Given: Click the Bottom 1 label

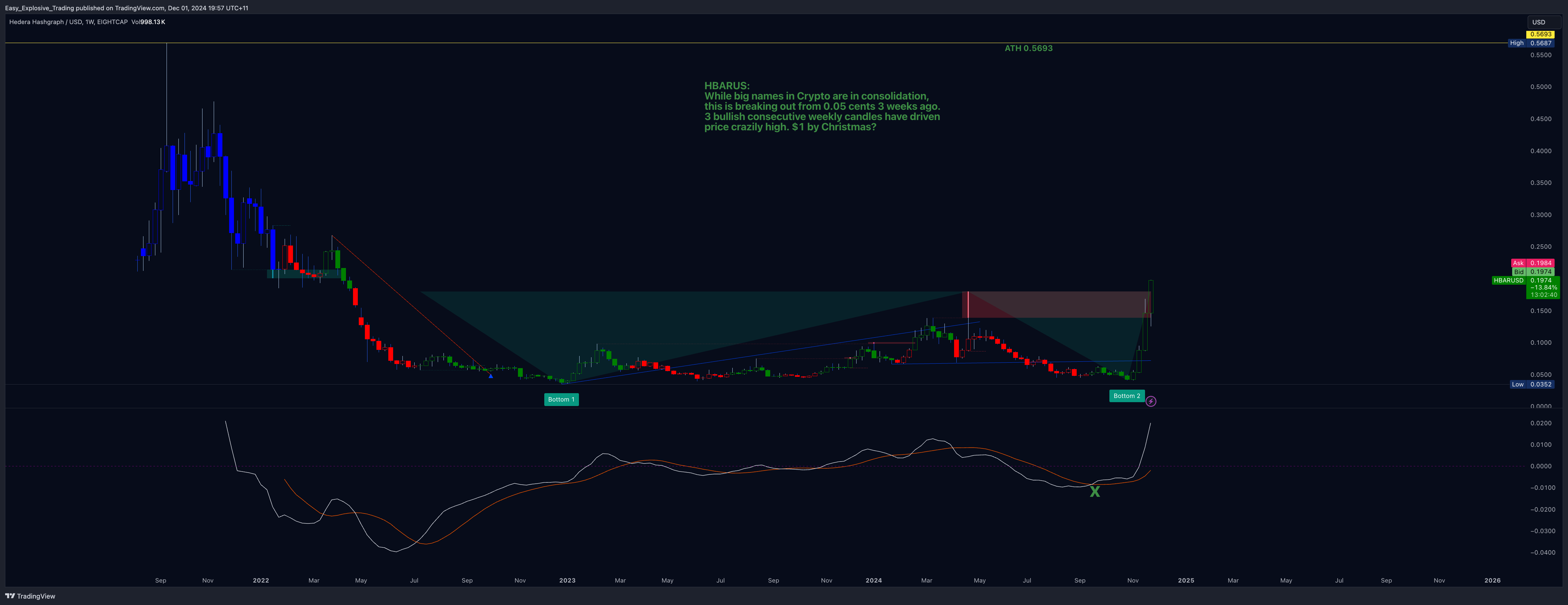Looking at the screenshot, I should 561,399.
